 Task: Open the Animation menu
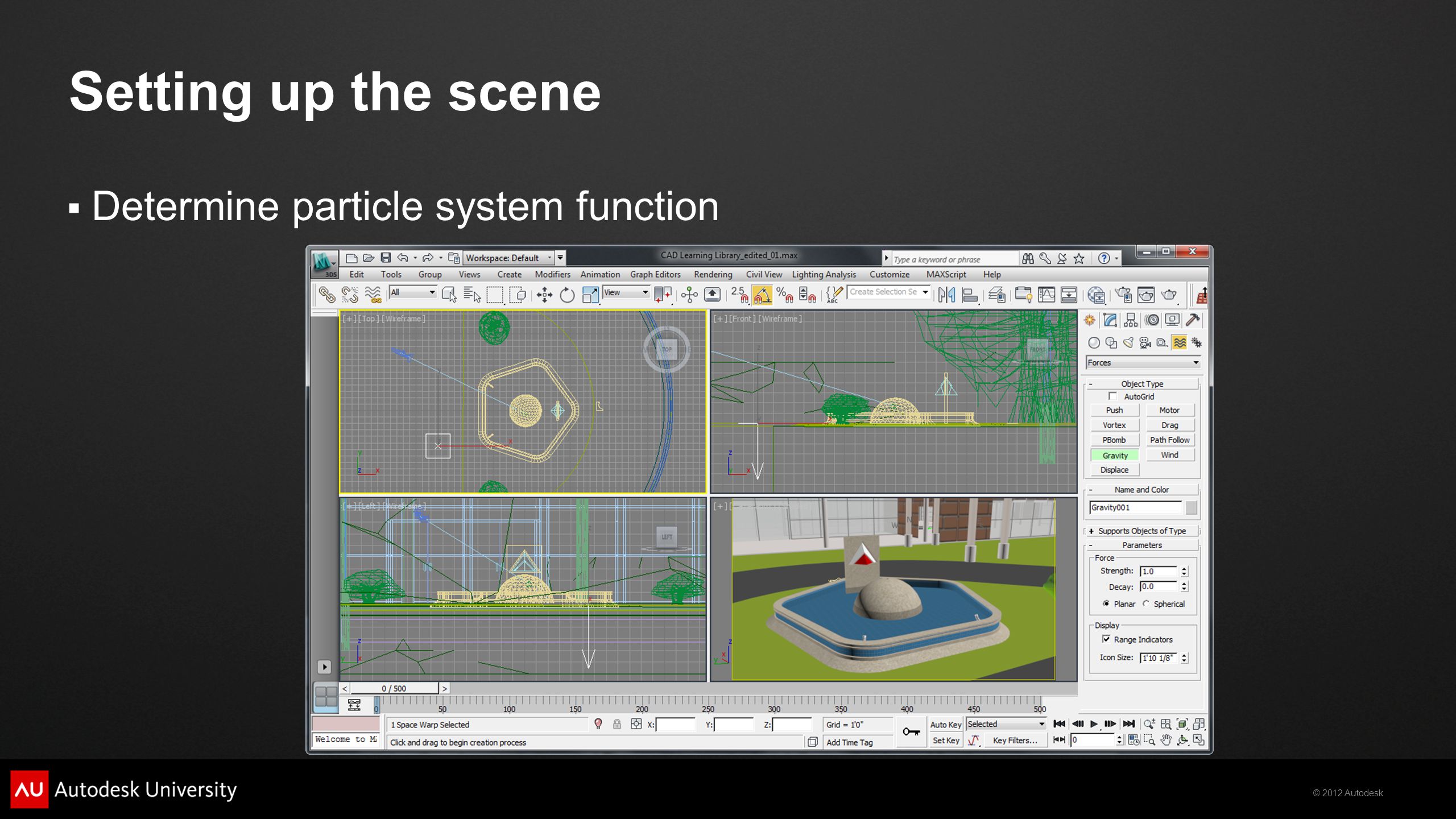(x=600, y=274)
